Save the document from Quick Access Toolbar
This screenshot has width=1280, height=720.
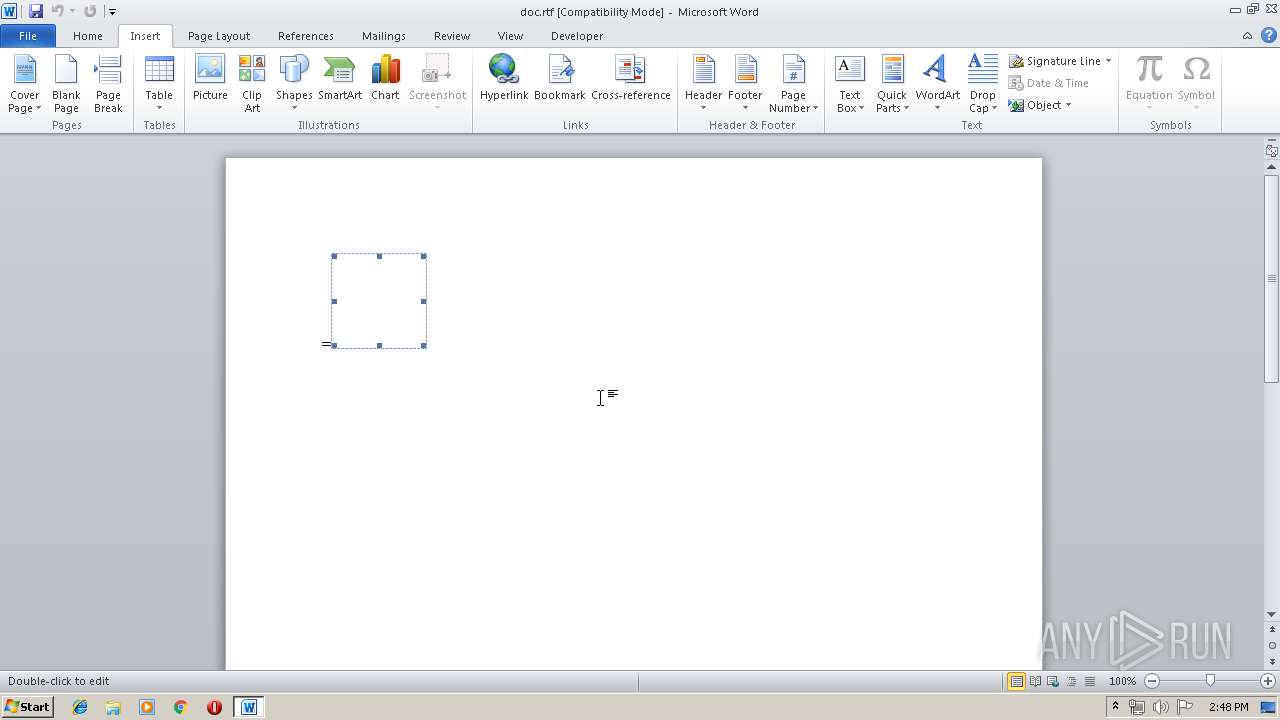[36, 11]
